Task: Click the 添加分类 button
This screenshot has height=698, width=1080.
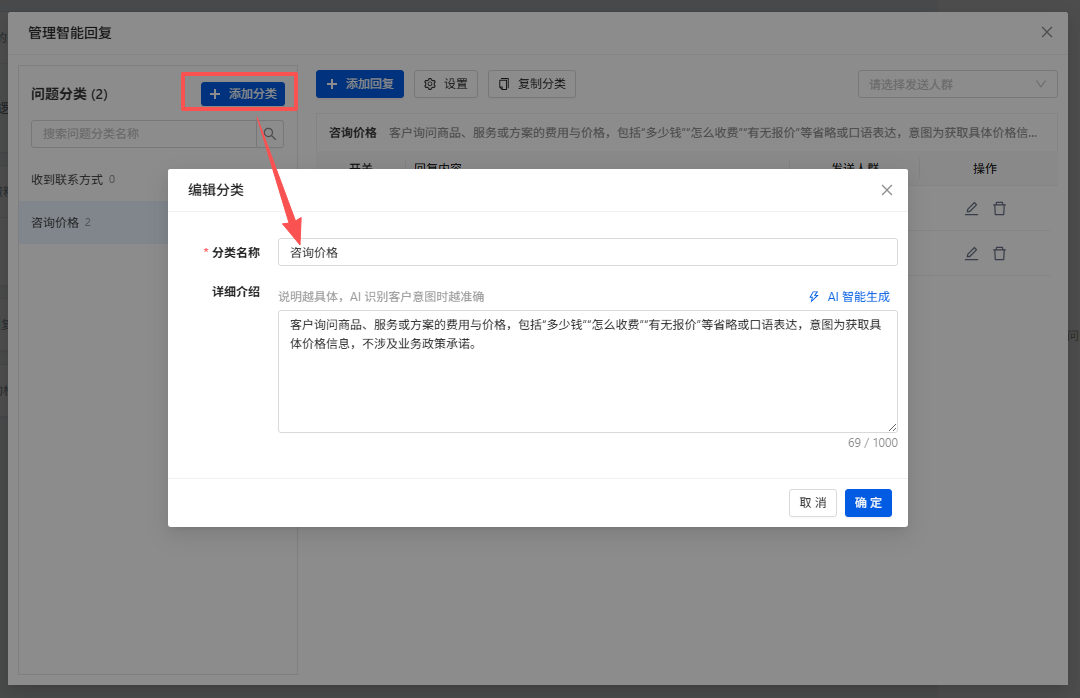Action: point(242,94)
